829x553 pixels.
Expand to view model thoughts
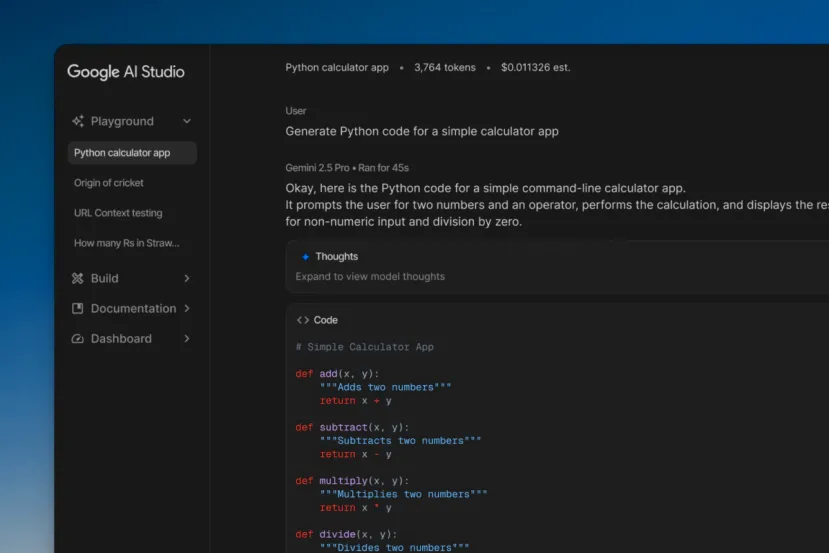coord(370,276)
